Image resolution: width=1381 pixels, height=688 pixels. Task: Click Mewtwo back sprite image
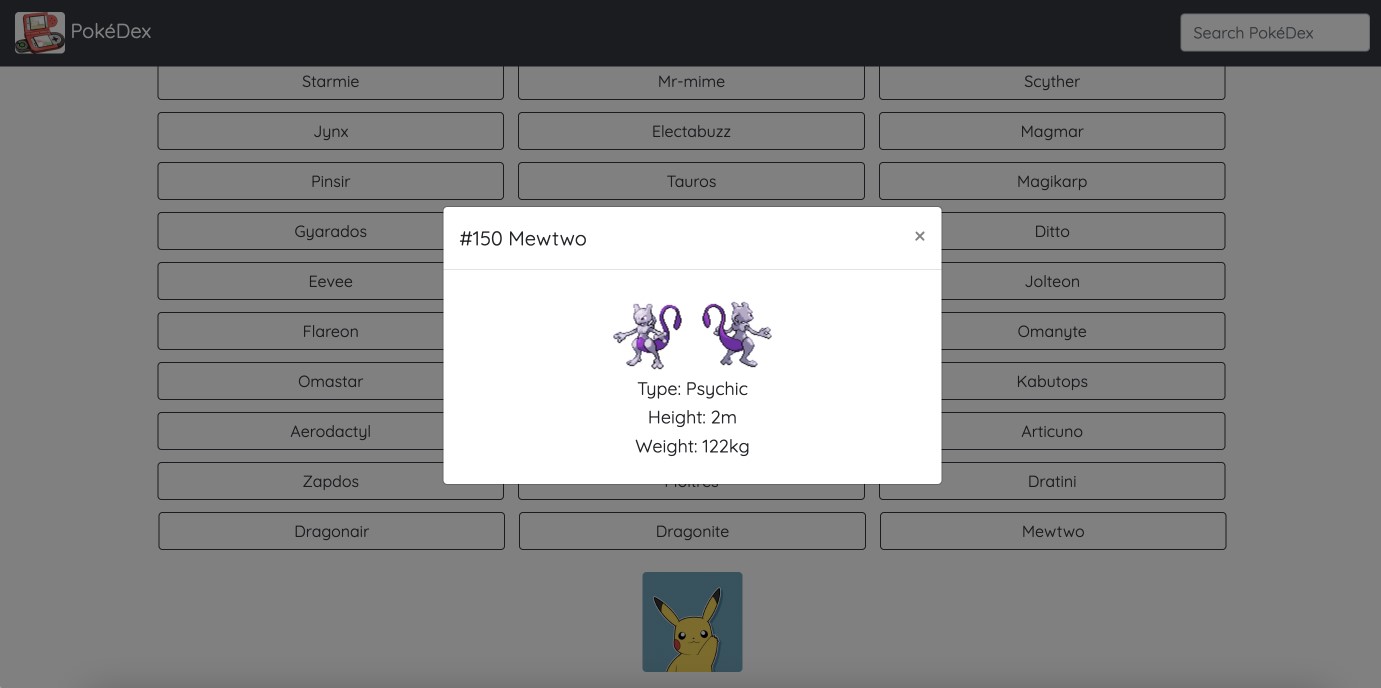(737, 335)
